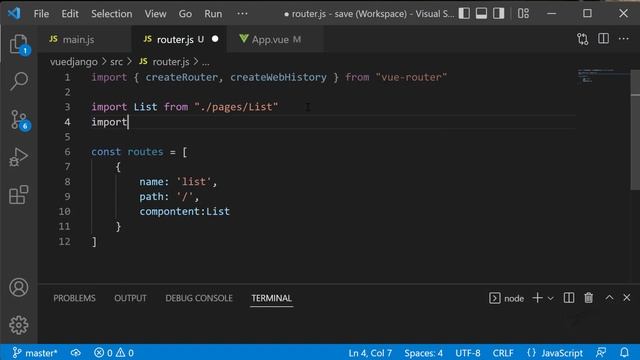The width and height of the screenshot is (640, 360).
Task: Click router.js in the breadcrumb
Action: tap(171, 62)
